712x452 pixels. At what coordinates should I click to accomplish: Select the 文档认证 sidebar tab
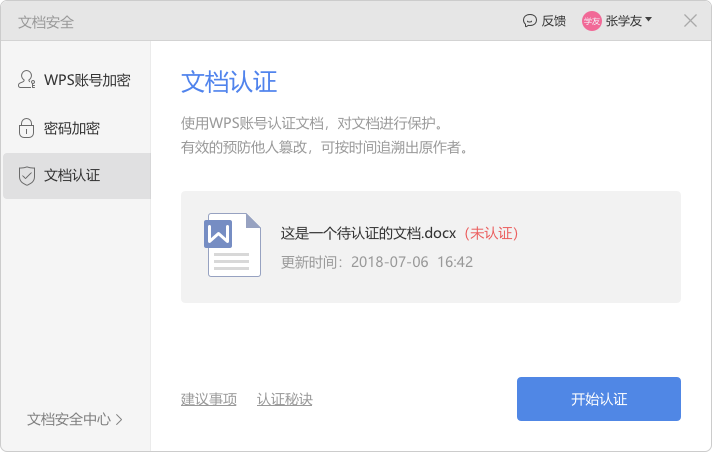72,176
